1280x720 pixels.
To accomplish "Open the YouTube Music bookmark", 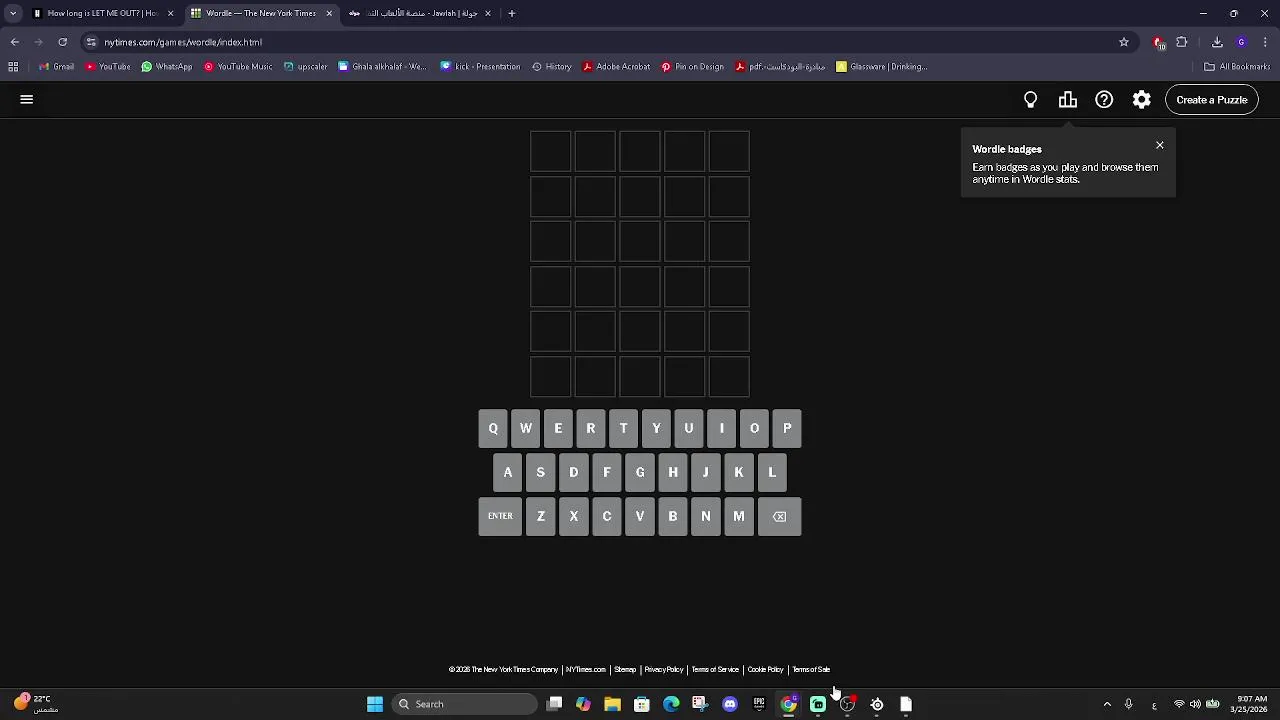I will coord(238,67).
